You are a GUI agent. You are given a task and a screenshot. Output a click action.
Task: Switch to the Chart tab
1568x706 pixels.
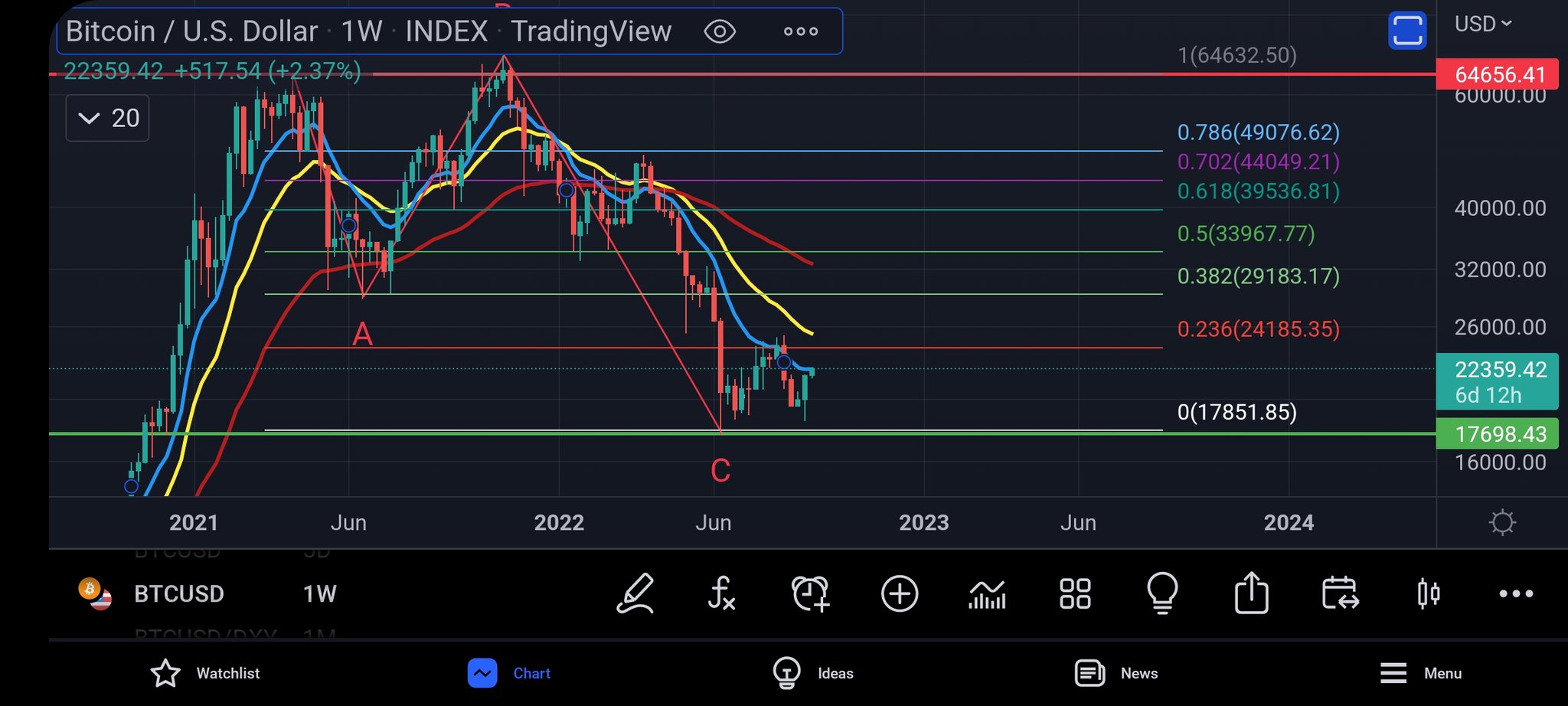(509, 673)
